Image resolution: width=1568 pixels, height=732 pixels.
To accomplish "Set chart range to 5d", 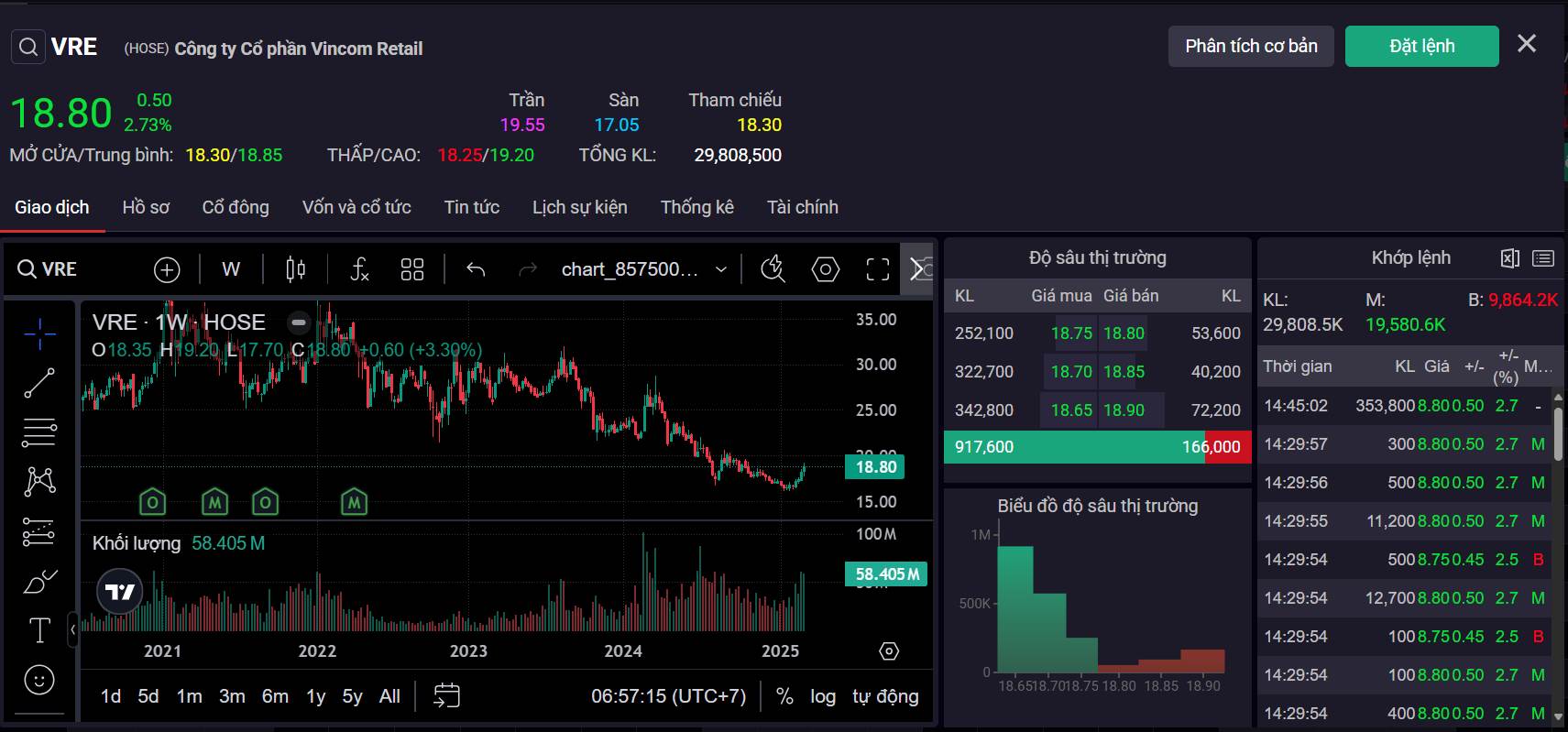I will [148, 696].
